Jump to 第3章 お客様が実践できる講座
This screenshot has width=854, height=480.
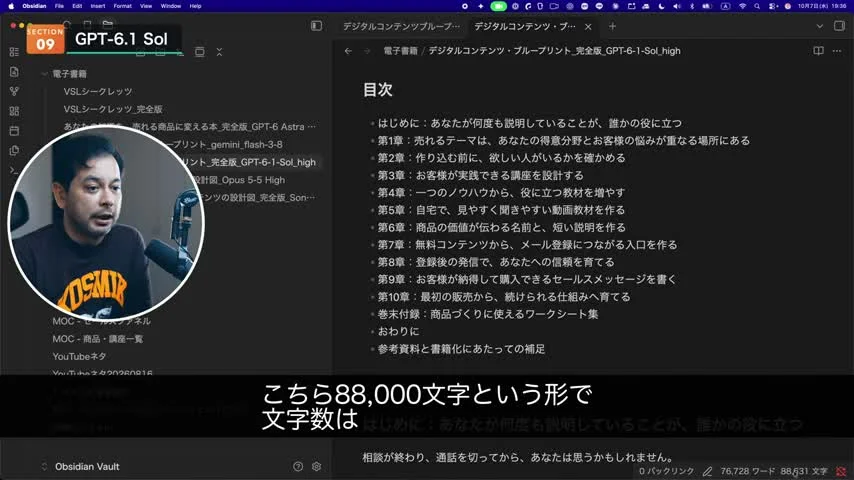pyautogui.click(x=480, y=175)
